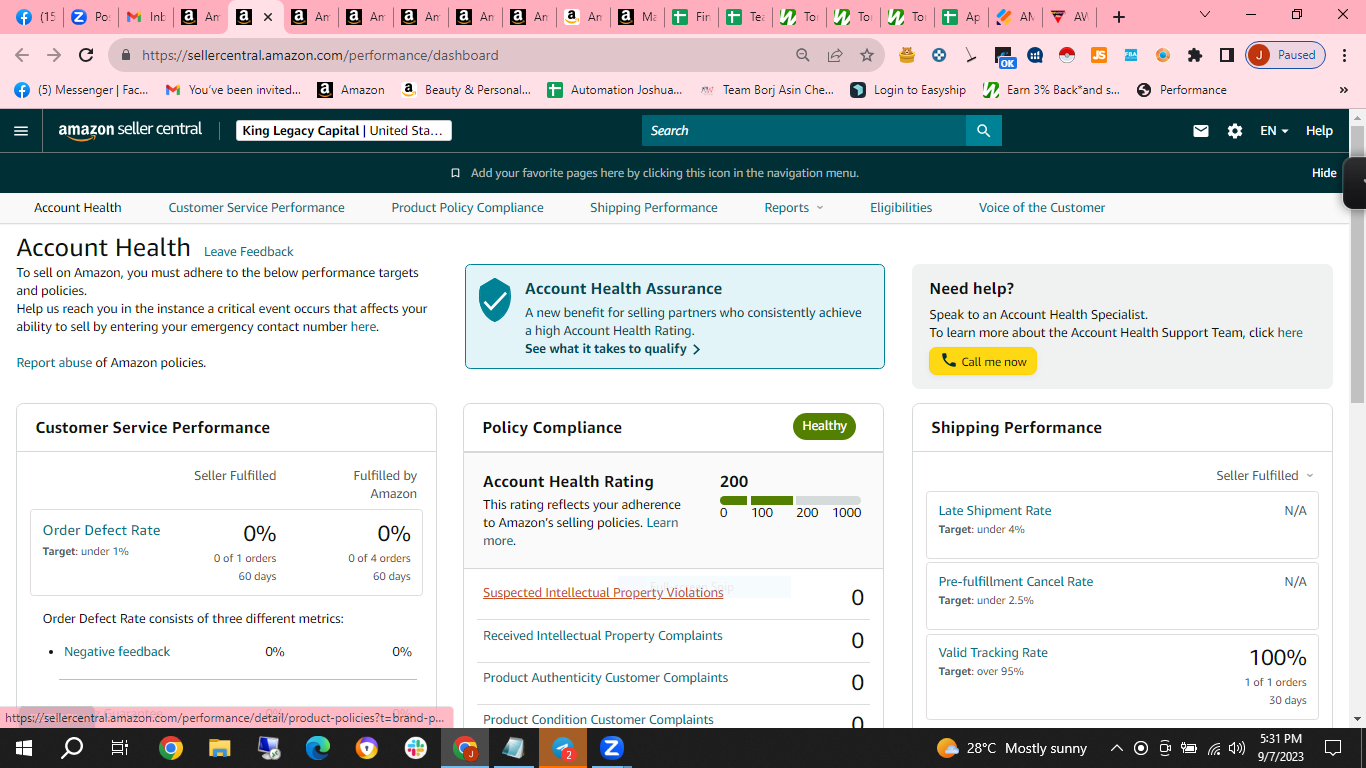Screen dimensions: 1366x768
Task: Open the Seller Central mail messages icon
Action: pos(1201,131)
